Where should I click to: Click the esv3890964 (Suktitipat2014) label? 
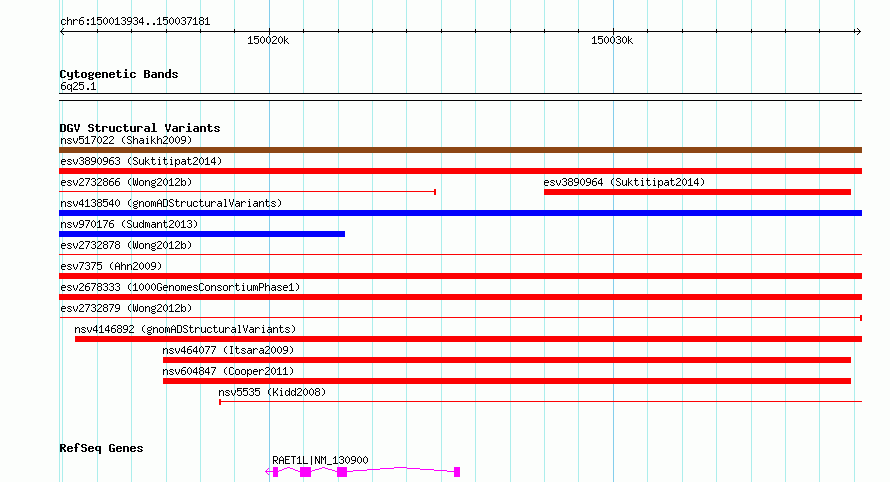pyautogui.click(x=624, y=182)
